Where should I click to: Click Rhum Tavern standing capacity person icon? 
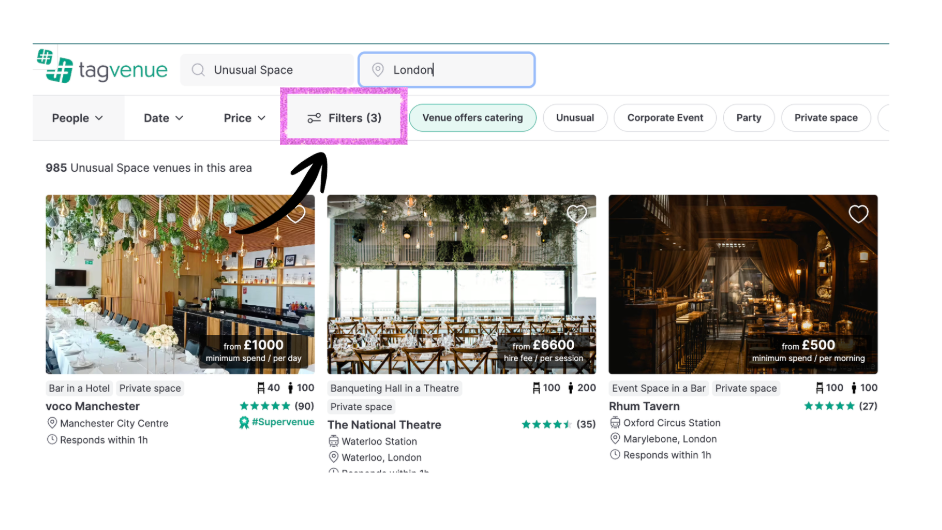[854, 388]
